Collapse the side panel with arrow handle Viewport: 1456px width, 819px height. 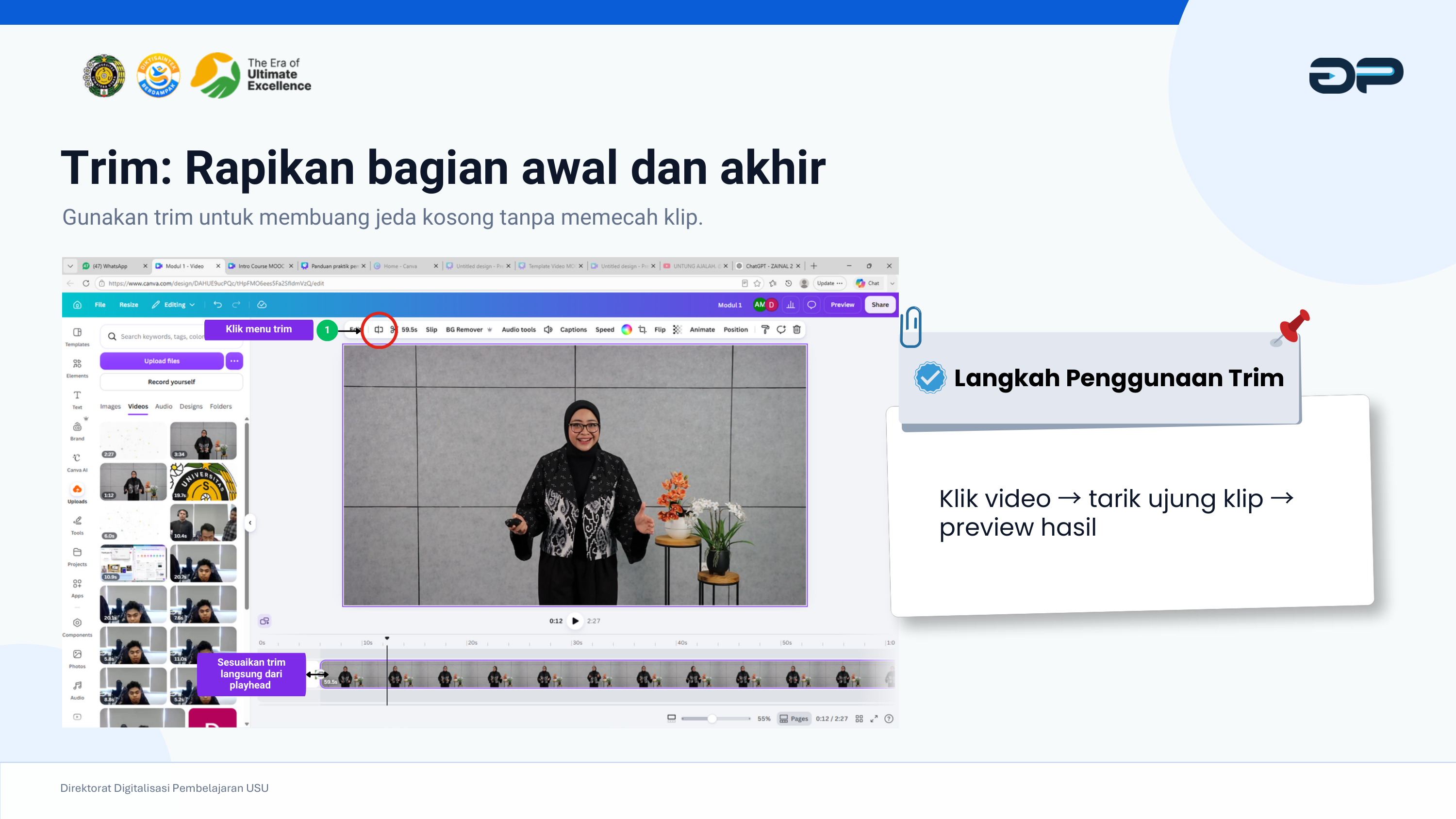[250, 523]
